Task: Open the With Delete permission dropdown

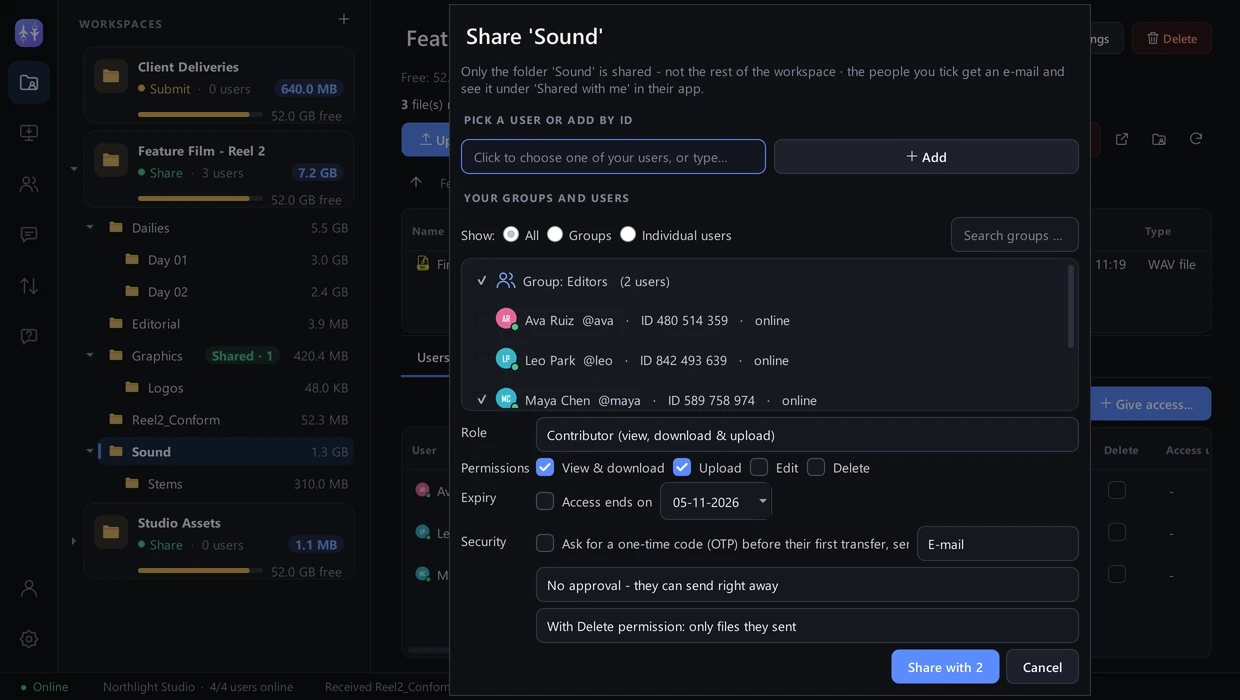Action: (807, 626)
